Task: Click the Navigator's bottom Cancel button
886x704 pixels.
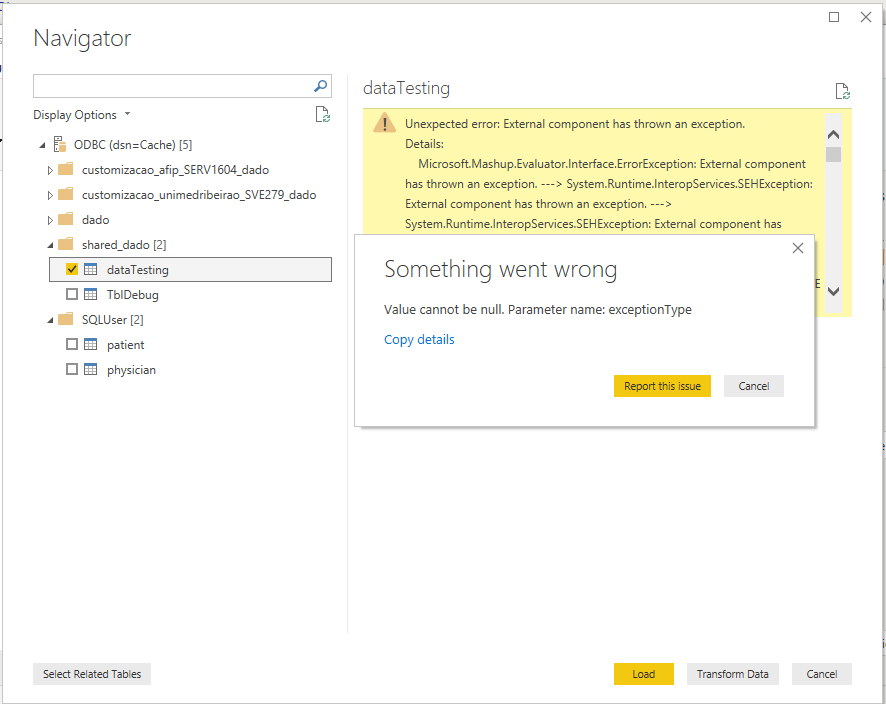Action: coord(822,674)
